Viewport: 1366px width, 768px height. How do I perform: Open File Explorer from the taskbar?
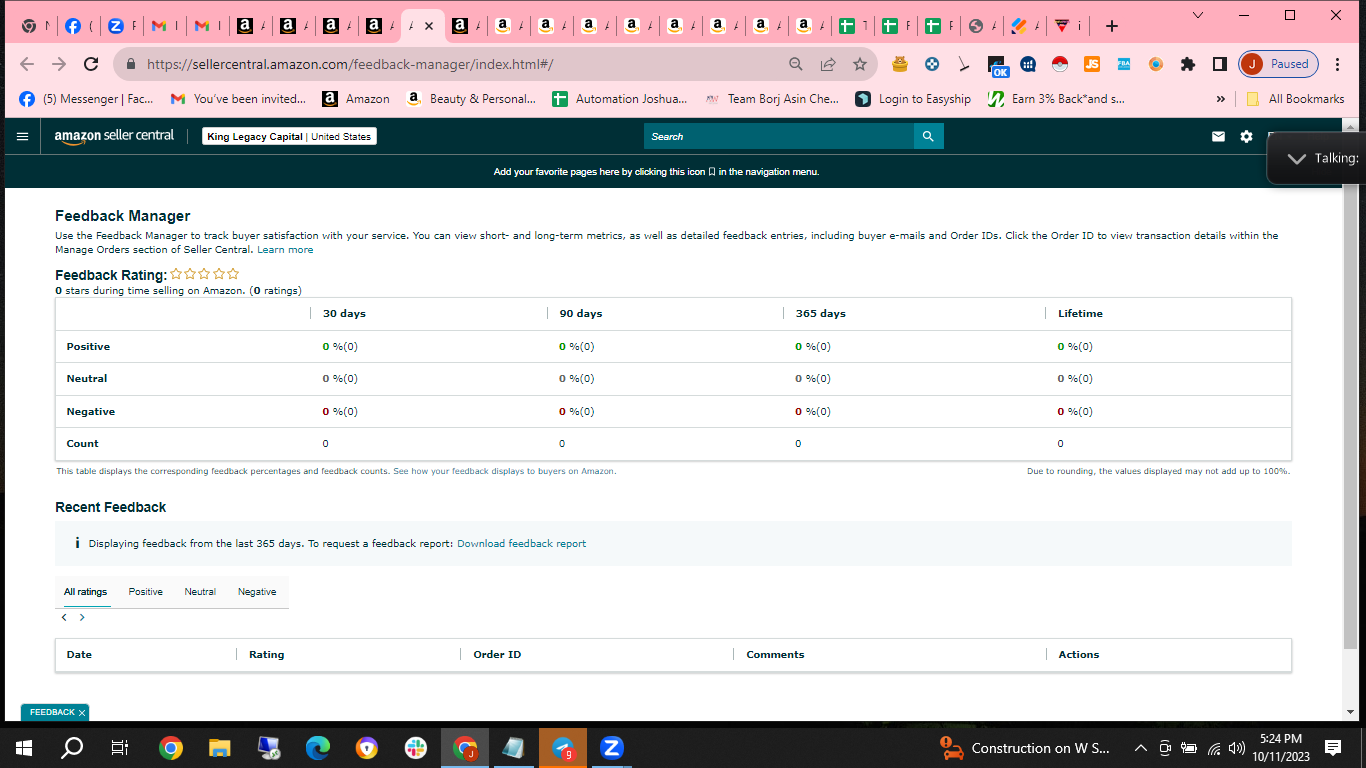(x=220, y=747)
